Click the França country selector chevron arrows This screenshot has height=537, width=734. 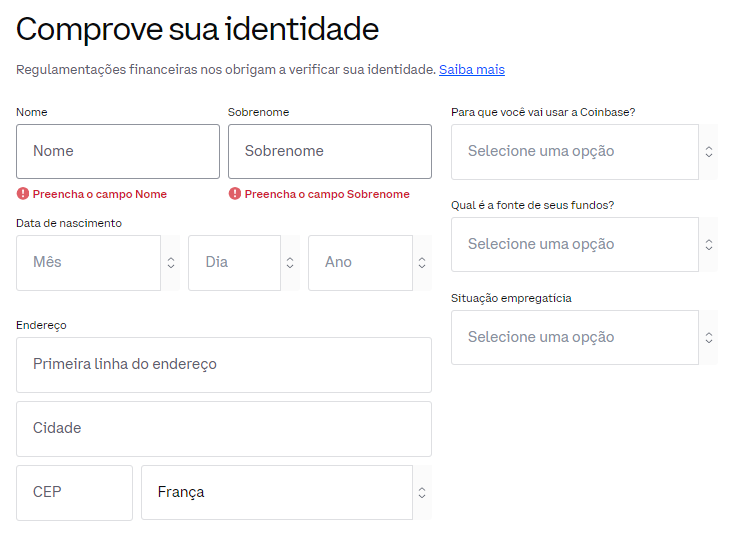pyautogui.click(x=422, y=493)
